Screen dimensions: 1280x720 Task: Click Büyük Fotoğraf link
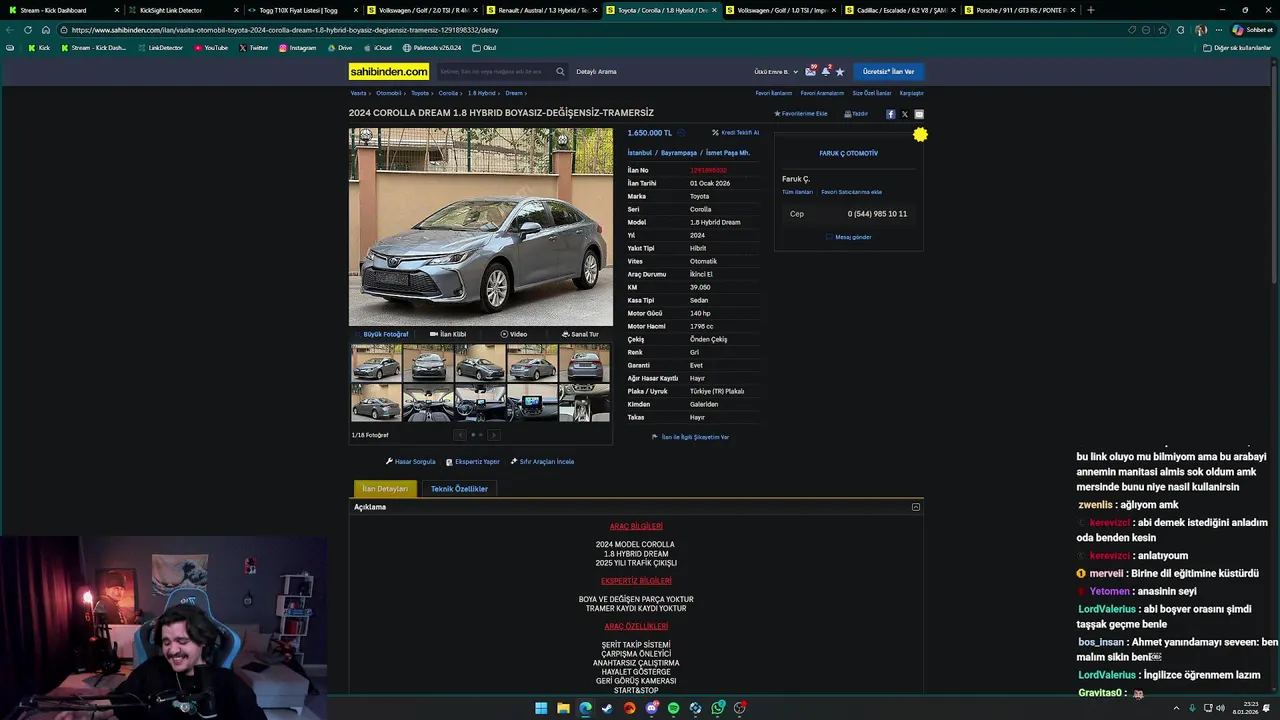[381, 334]
